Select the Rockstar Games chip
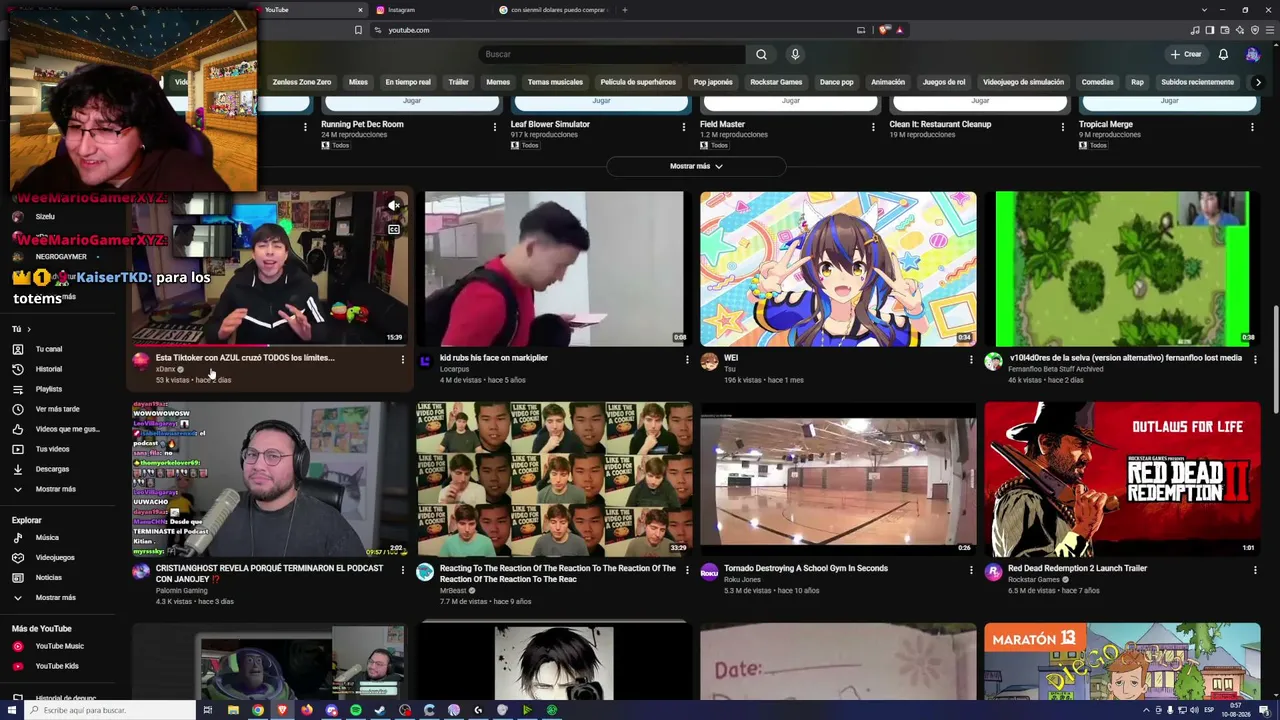 [776, 82]
